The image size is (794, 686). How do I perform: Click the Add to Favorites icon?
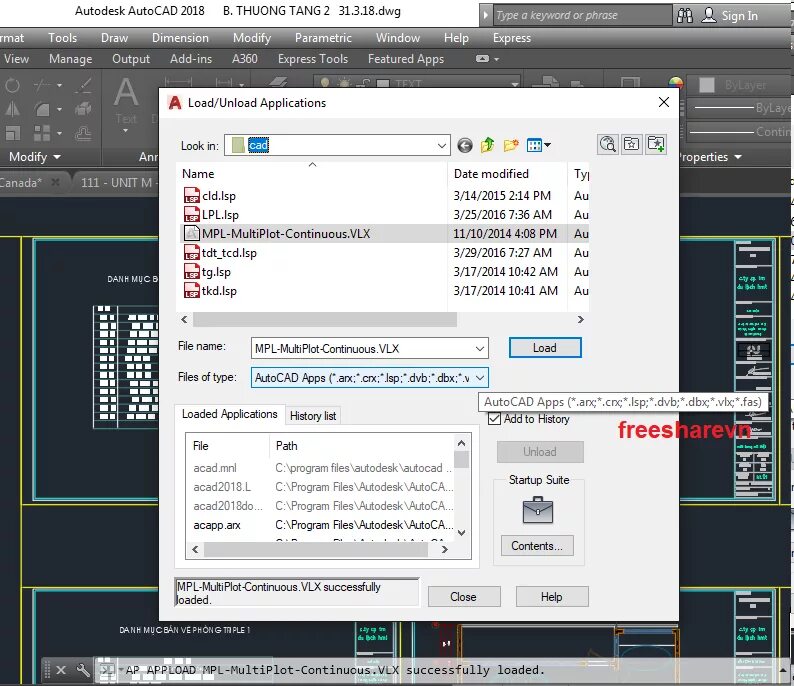click(x=631, y=144)
